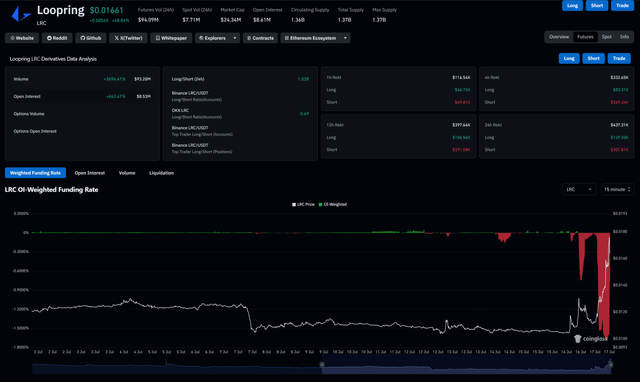Click the Long/Short (24h) row
640x382 pixels.
[x=240, y=79]
